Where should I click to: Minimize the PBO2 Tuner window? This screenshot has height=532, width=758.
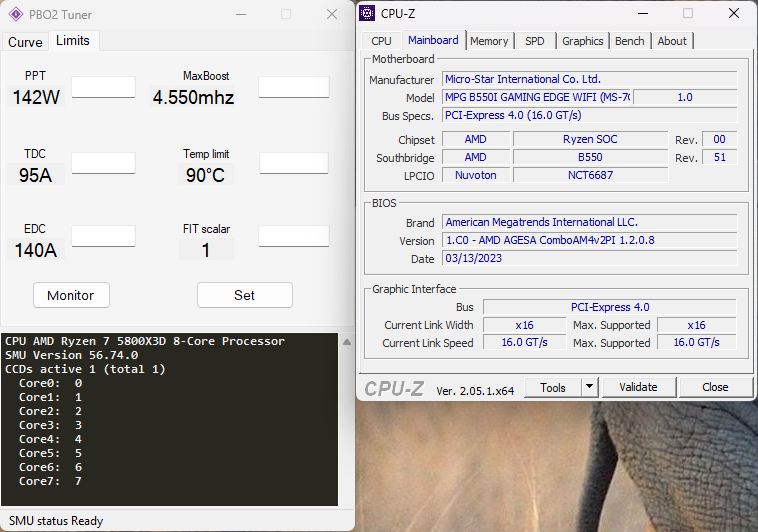[241, 15]
